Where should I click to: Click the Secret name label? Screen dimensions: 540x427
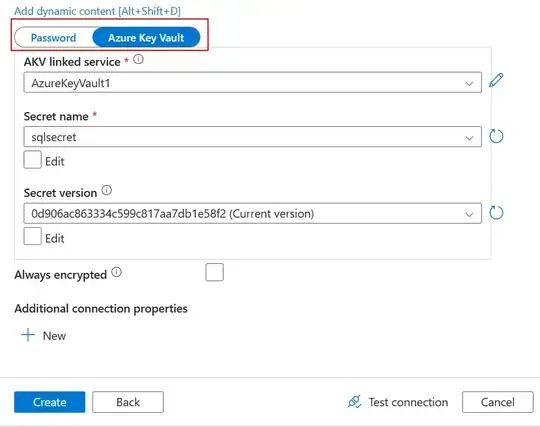pyautogui.click(x=56, y=116)
